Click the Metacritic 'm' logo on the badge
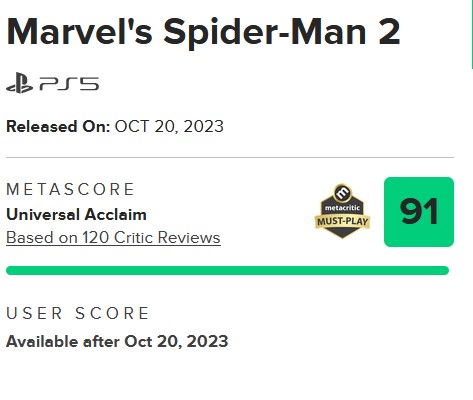This screenshot has height=400, width=473. [x=342, y=192]
